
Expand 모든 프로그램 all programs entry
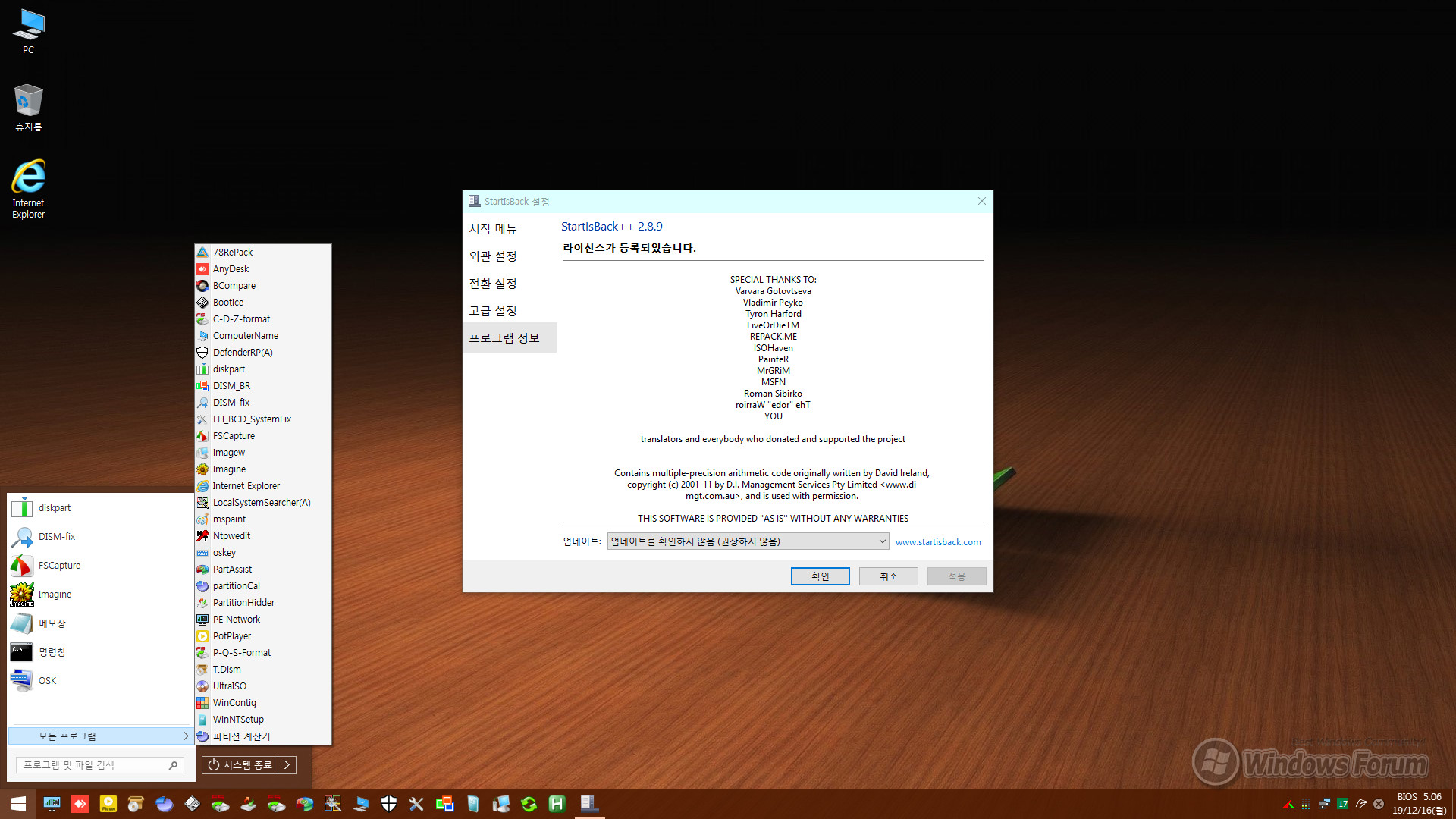point(100,736)
